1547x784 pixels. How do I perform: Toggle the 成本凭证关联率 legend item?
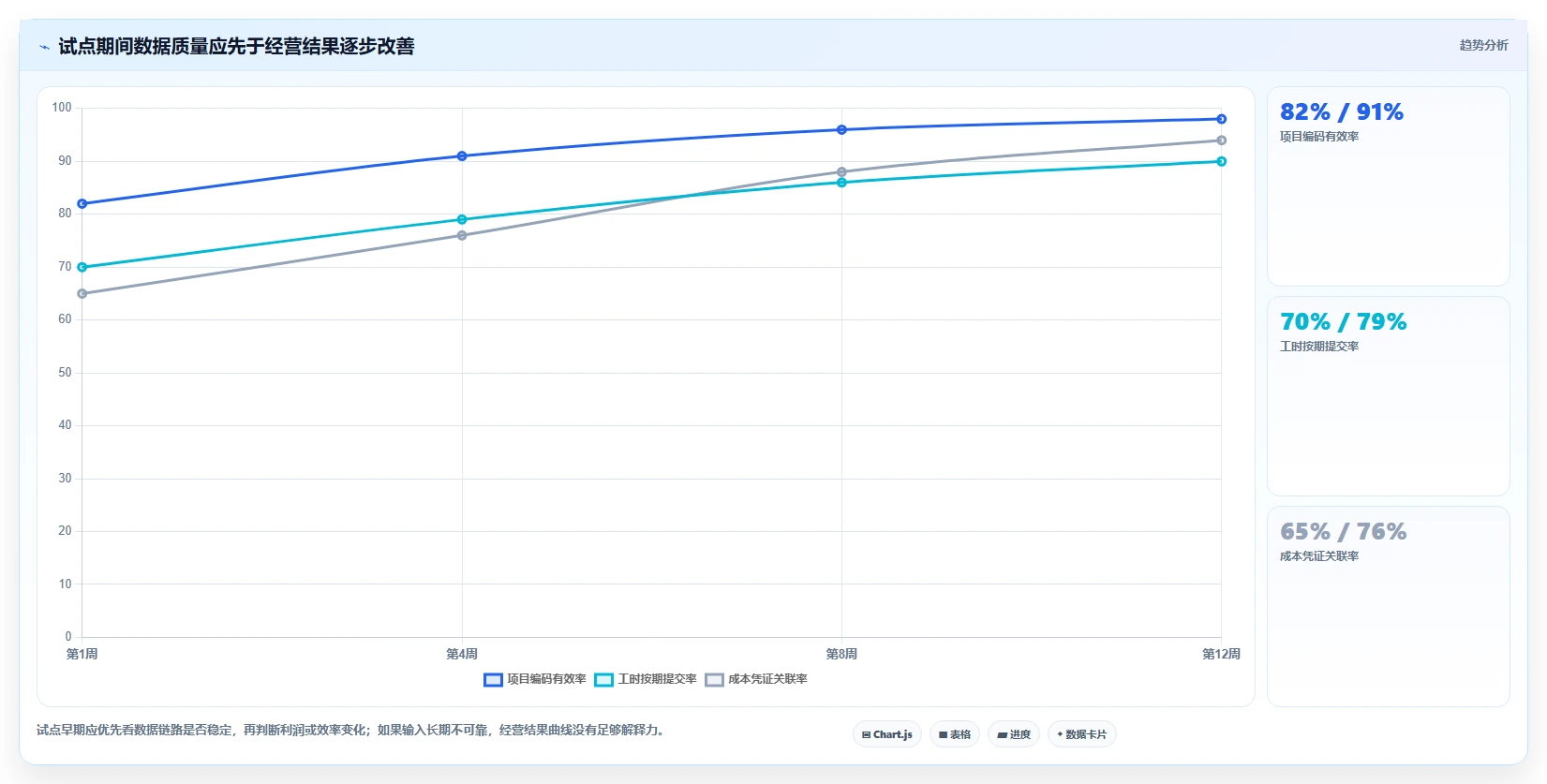click(756, 679)
